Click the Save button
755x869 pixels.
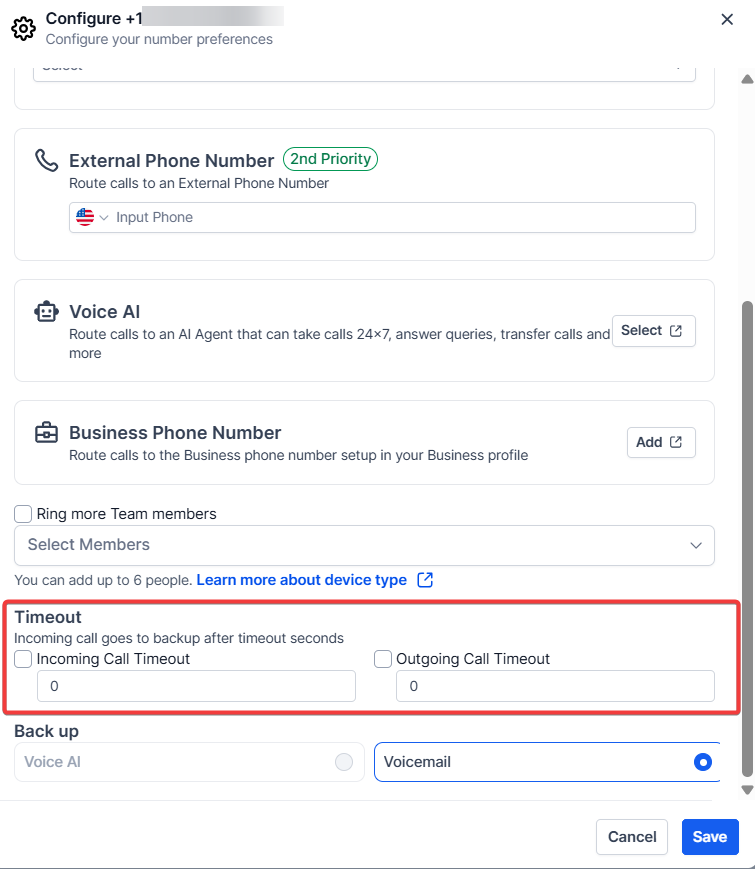pos(710,837)
